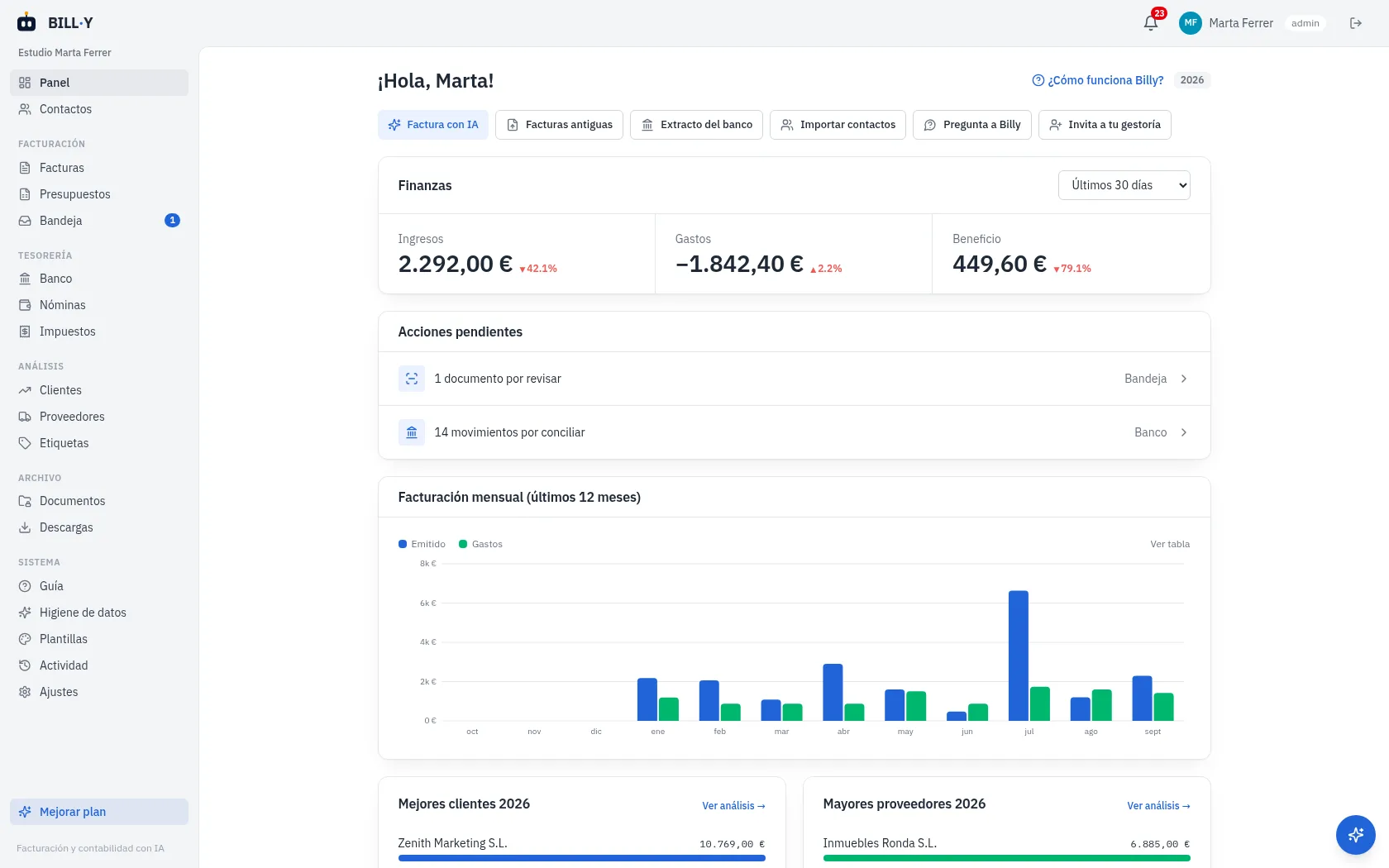
Task: Click the Factura con IA button
Action: pyautogui.click(x=433, y=125)
